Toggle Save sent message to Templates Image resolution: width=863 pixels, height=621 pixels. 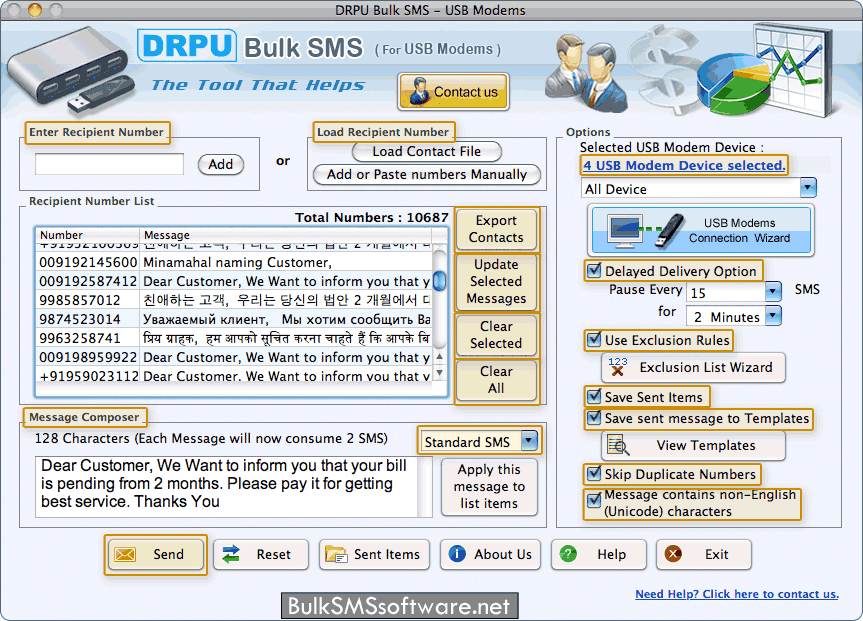coord(594,418)
